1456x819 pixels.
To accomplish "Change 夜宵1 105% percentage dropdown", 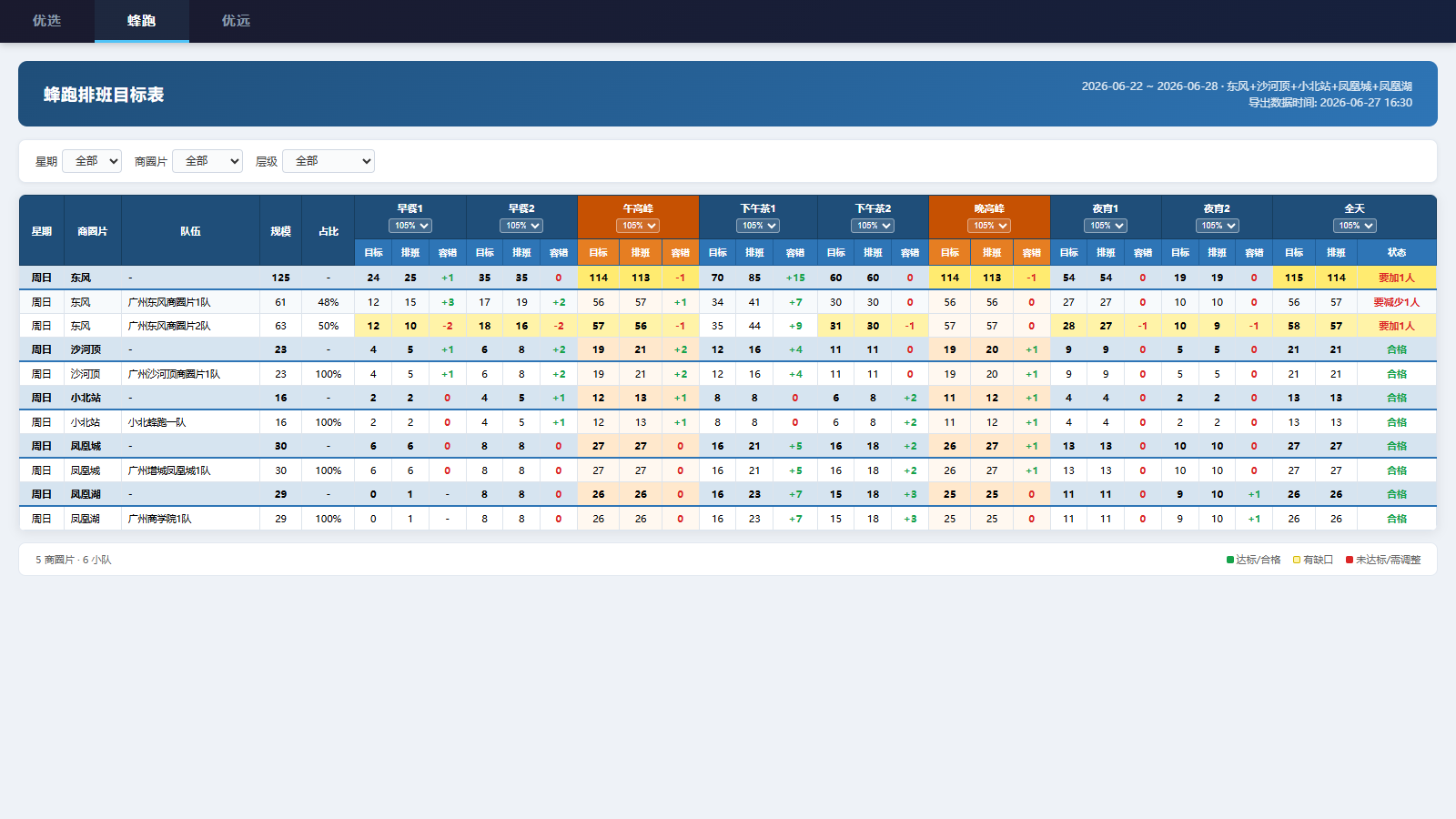I will (x=1106, y=226).
